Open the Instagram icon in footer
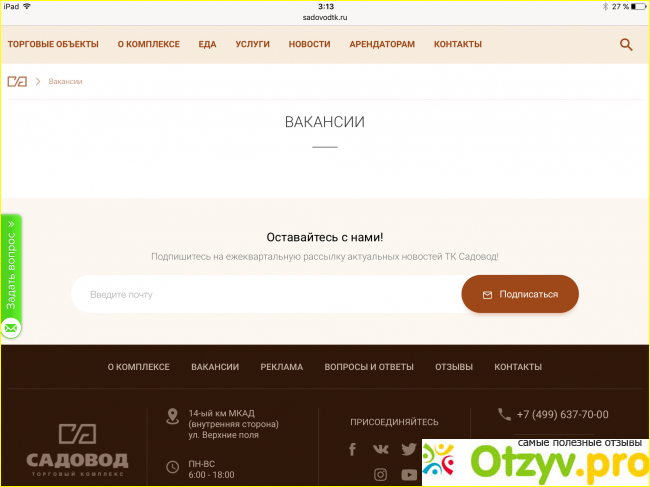Screen dimensions: 650x487 [x=381, y=474]
